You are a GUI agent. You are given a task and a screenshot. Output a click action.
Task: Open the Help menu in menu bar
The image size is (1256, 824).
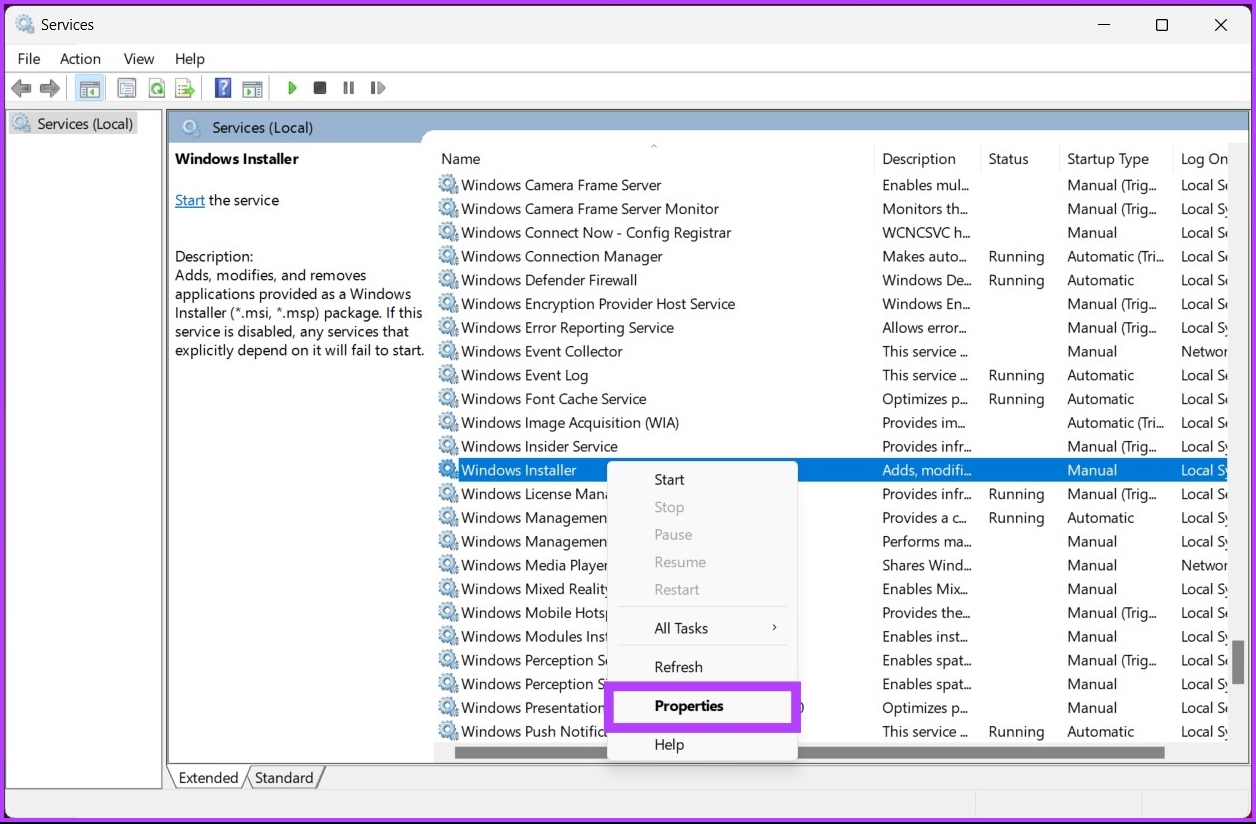pyautogui.click(x=189, y=59)
